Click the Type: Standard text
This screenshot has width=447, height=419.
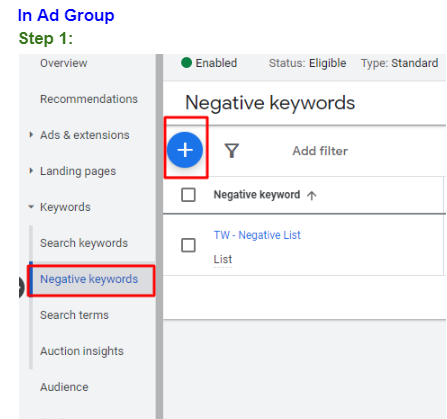tap(399, 63)
